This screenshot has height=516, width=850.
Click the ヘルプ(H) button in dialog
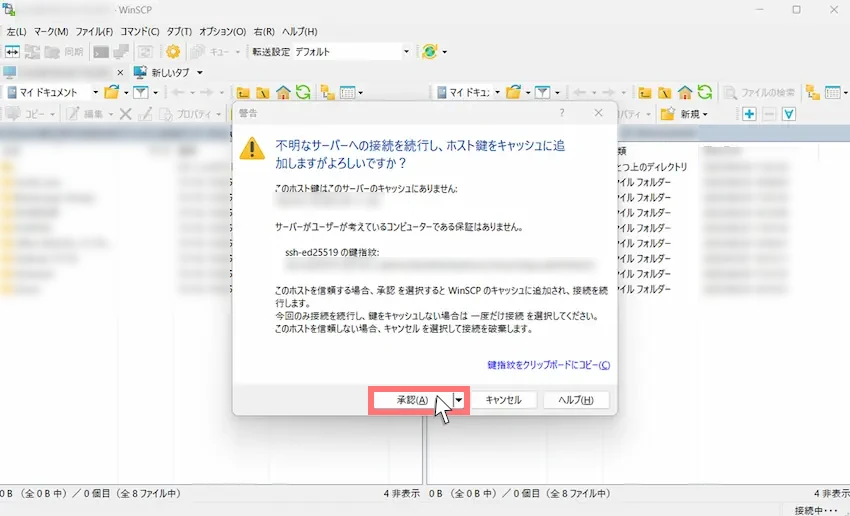coord(576,400)
